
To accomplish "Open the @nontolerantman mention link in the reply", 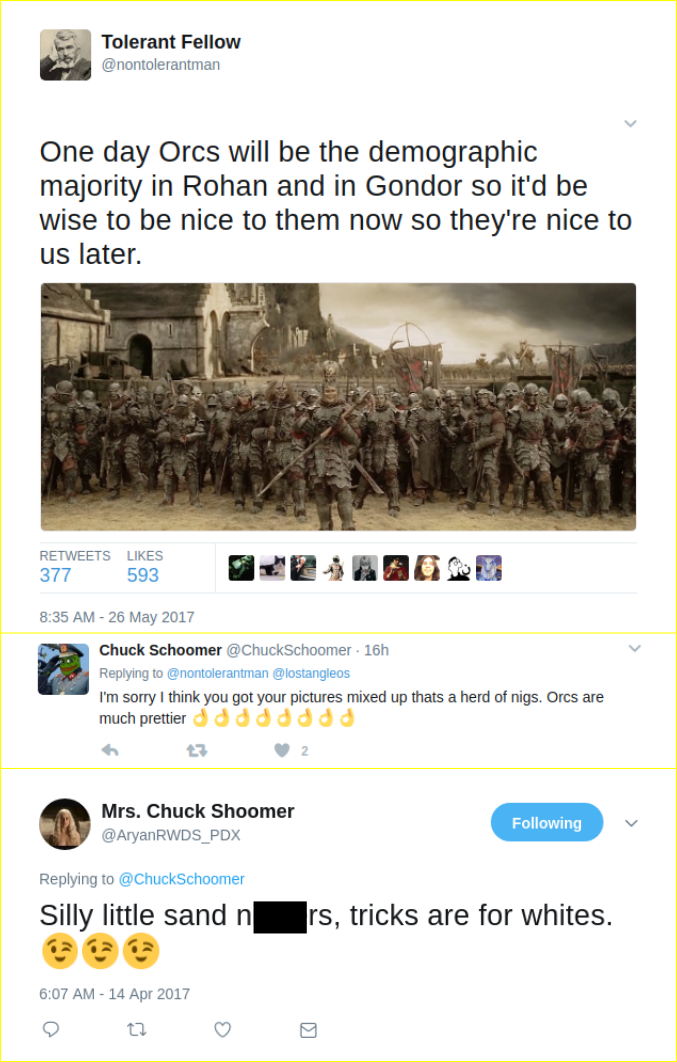I will point(217,673).
